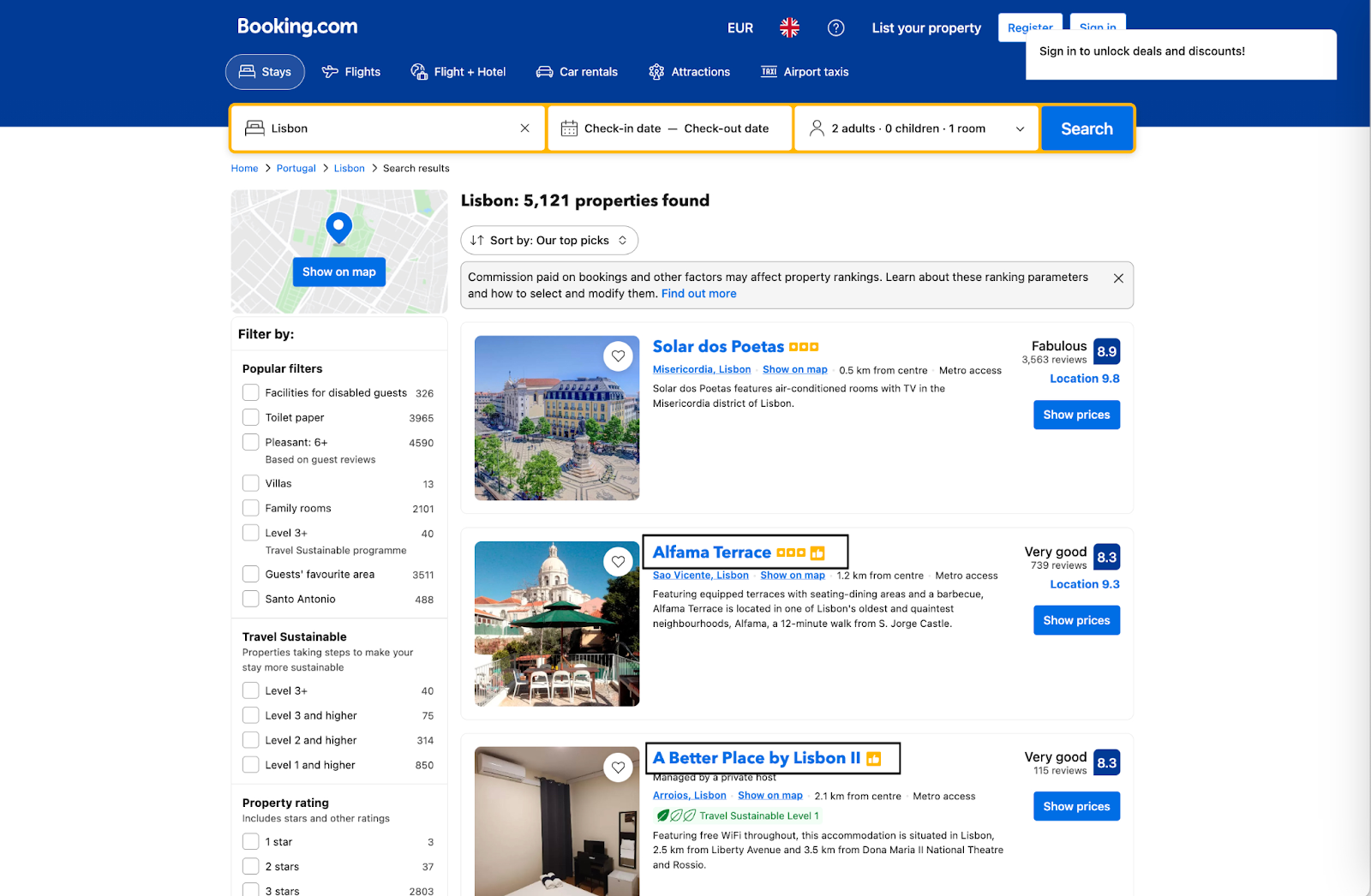The image size is (1371, 896).
Task: Check the Pleasant: 6+ filter
Action: click(250, 442)
